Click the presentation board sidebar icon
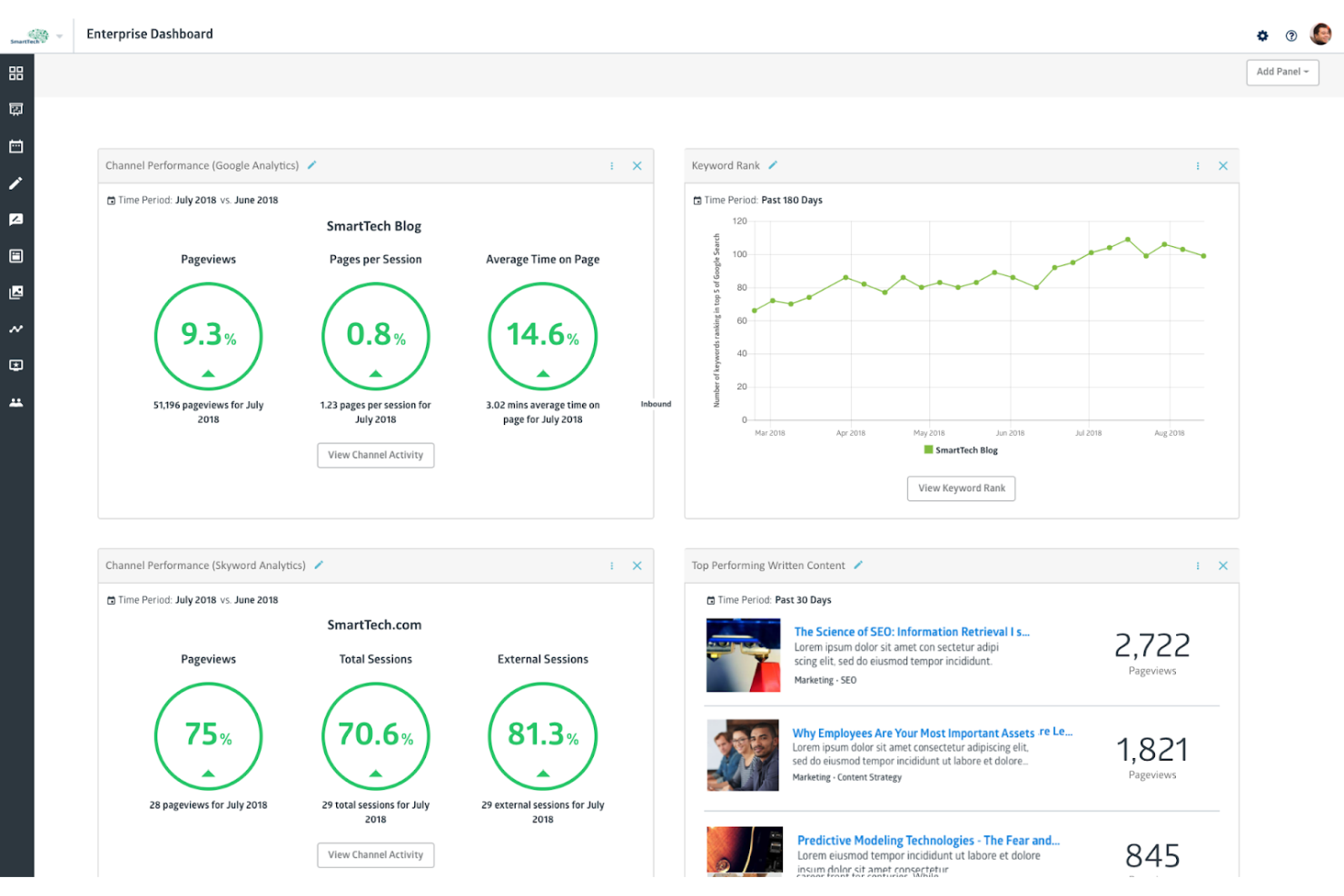 click(16, 110)
